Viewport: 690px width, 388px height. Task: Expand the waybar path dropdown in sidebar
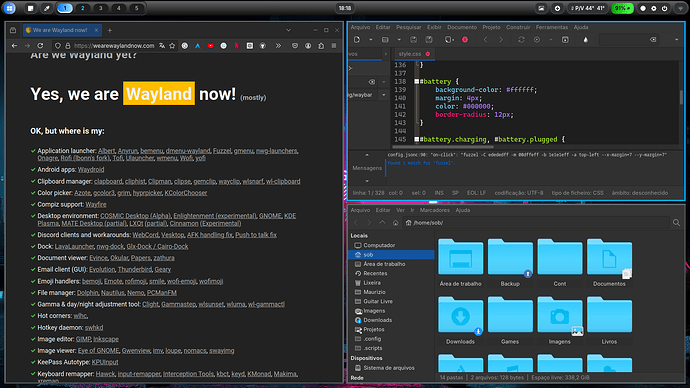384,95
